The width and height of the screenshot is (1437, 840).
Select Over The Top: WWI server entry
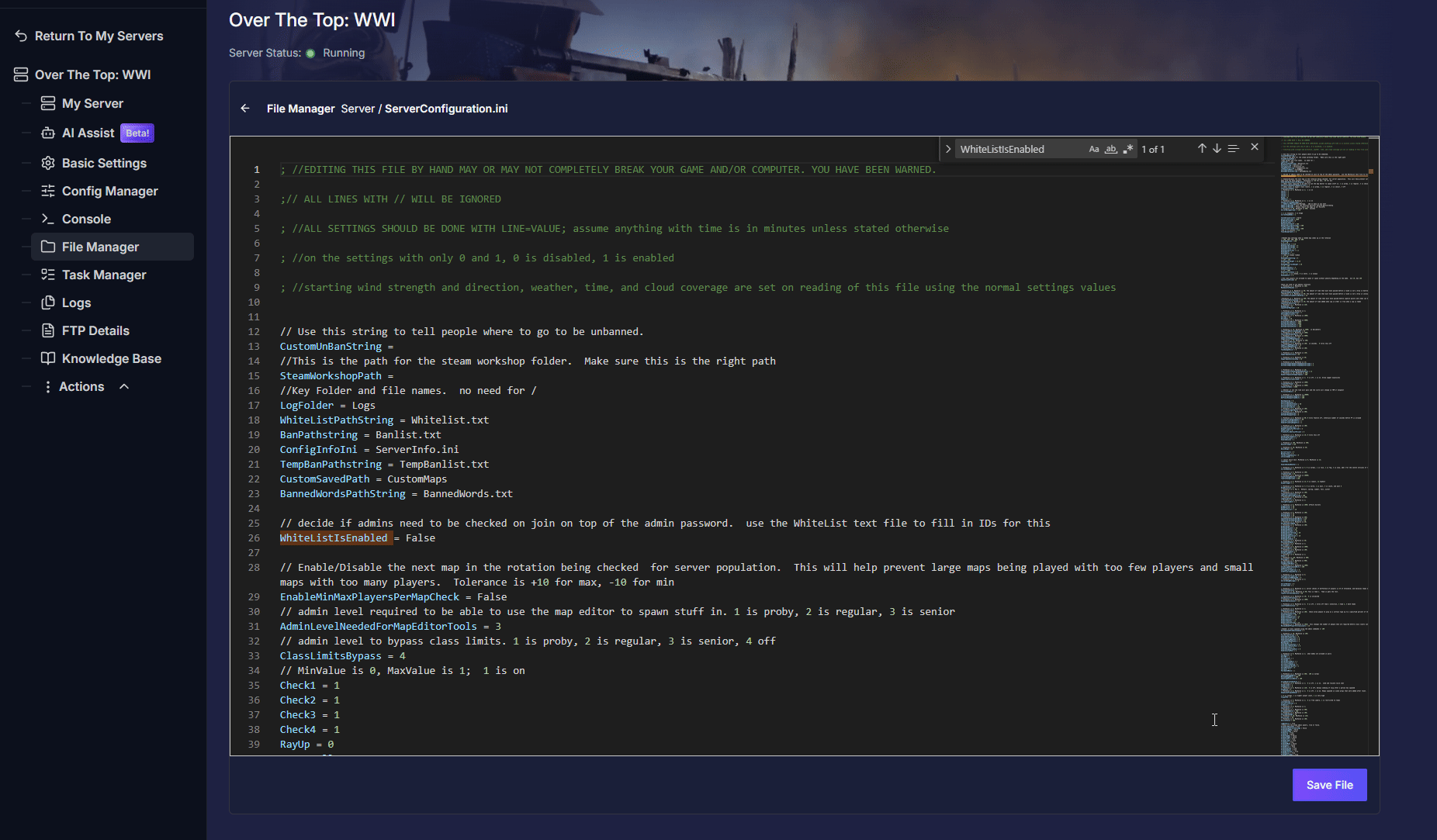(x=92, y=74)
